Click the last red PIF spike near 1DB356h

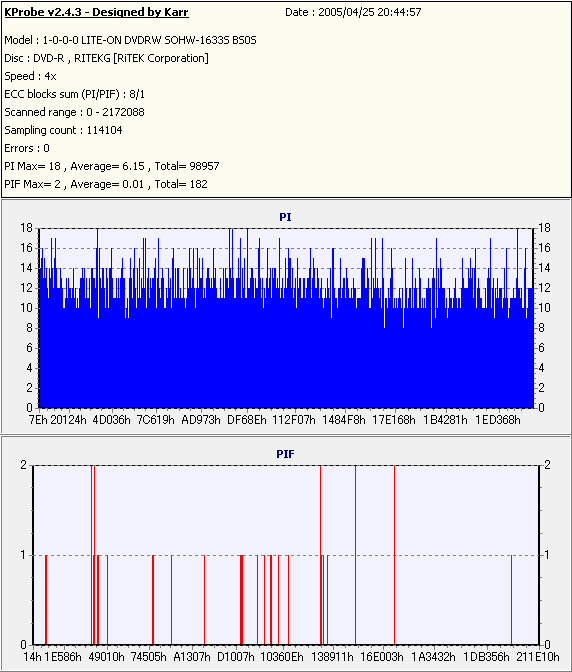511,600
